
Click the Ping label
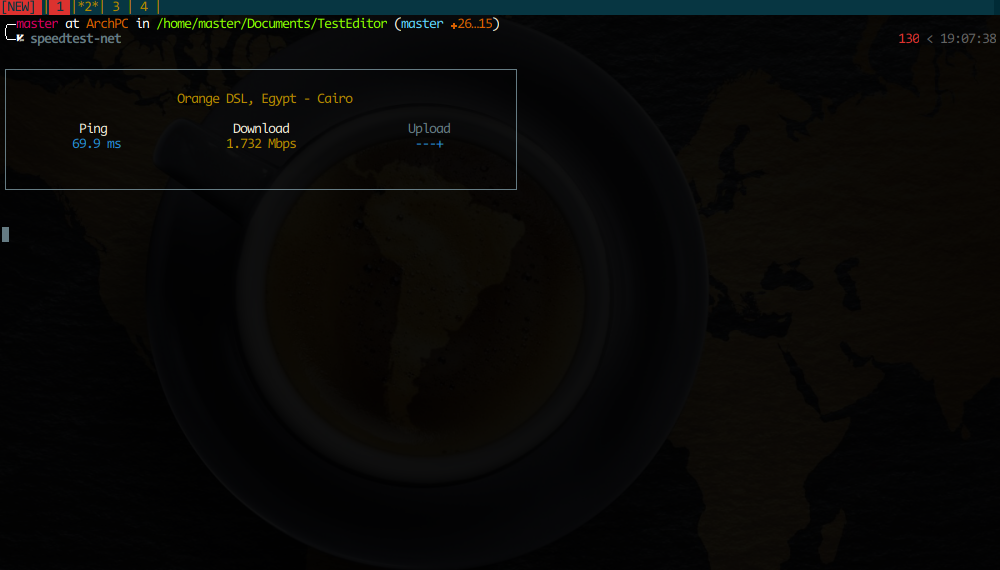(93, 128)
